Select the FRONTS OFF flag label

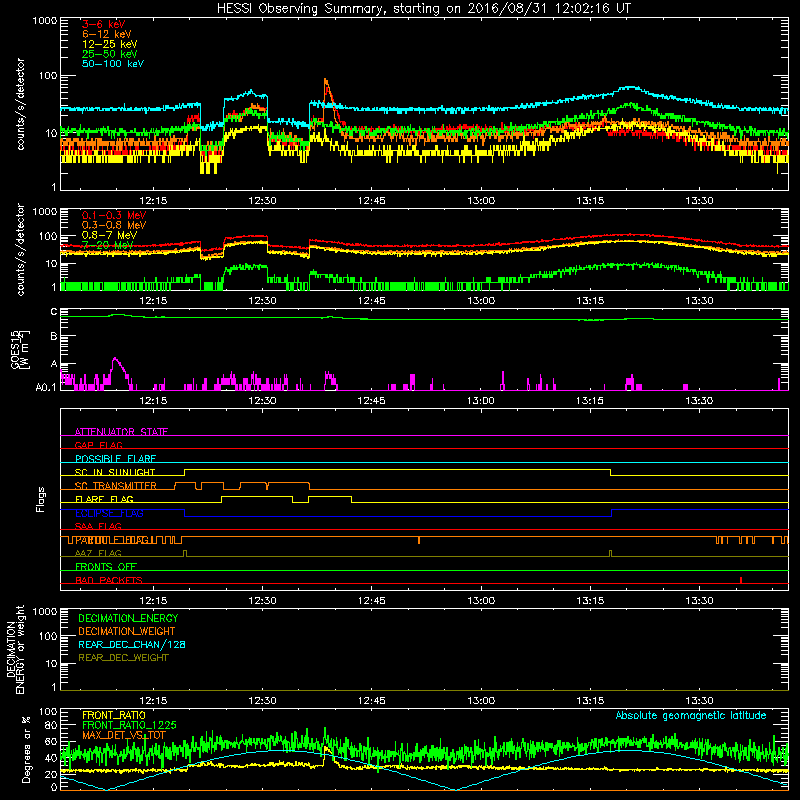(x=106, y=567)
